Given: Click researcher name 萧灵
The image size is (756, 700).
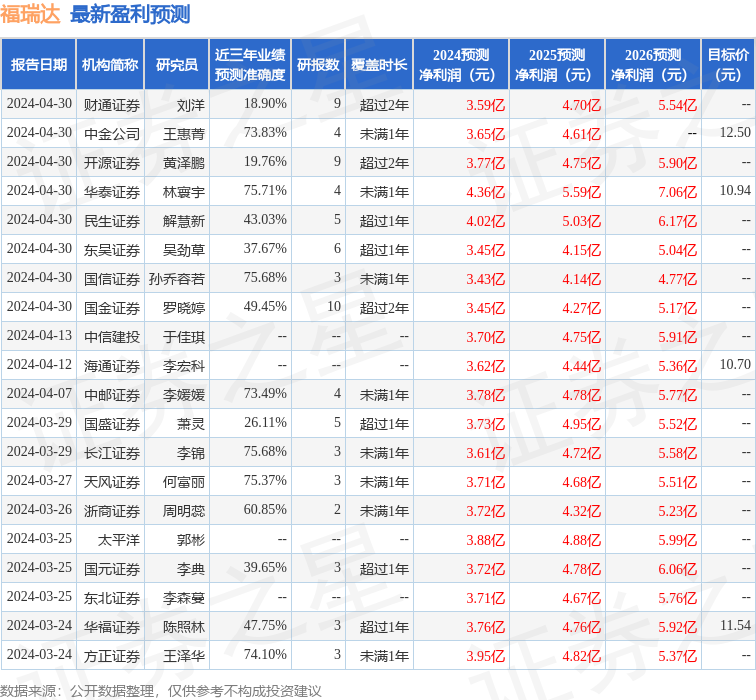Looking at the screenshot, I should coord(190,424).
